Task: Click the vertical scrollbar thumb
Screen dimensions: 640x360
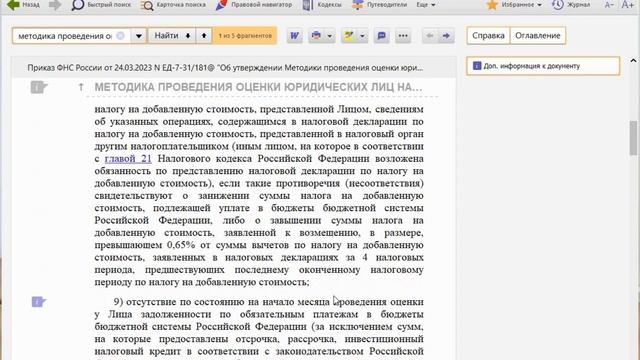Action: click(x=633, y=138)
